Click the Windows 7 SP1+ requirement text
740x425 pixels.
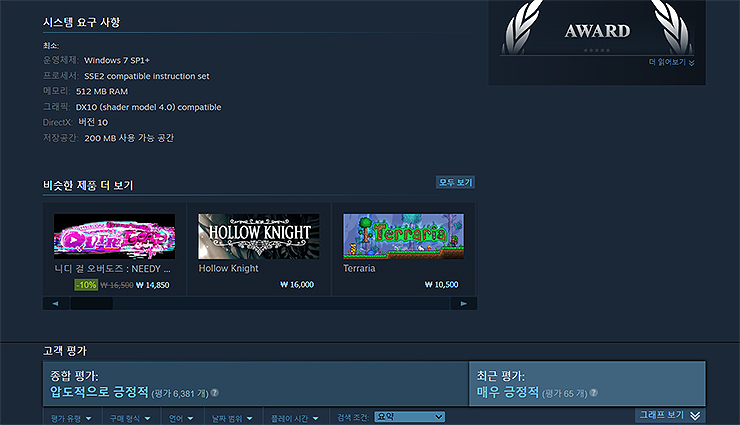click(117, 60)
